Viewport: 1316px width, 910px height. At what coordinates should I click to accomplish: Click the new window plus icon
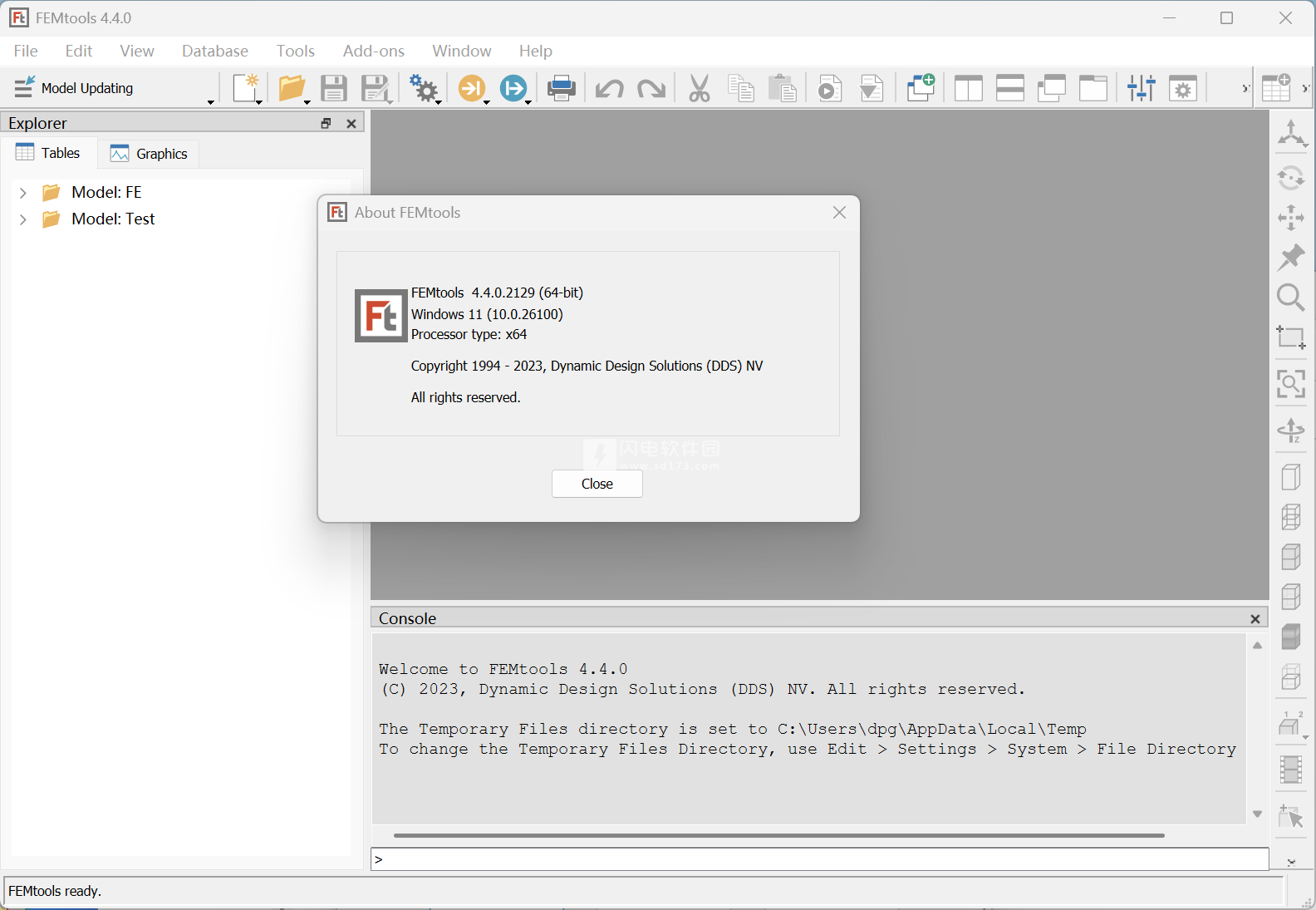click(x=921, y=87)
